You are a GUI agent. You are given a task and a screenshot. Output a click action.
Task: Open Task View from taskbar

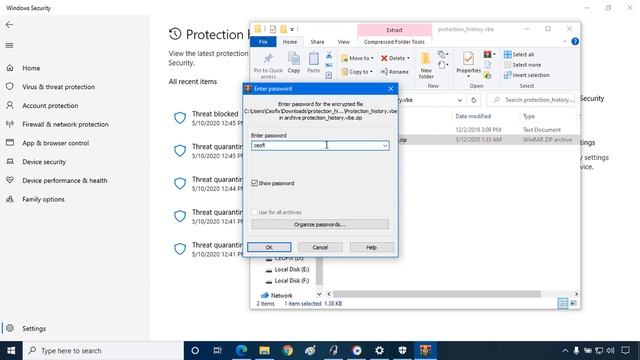click(218, 351)
